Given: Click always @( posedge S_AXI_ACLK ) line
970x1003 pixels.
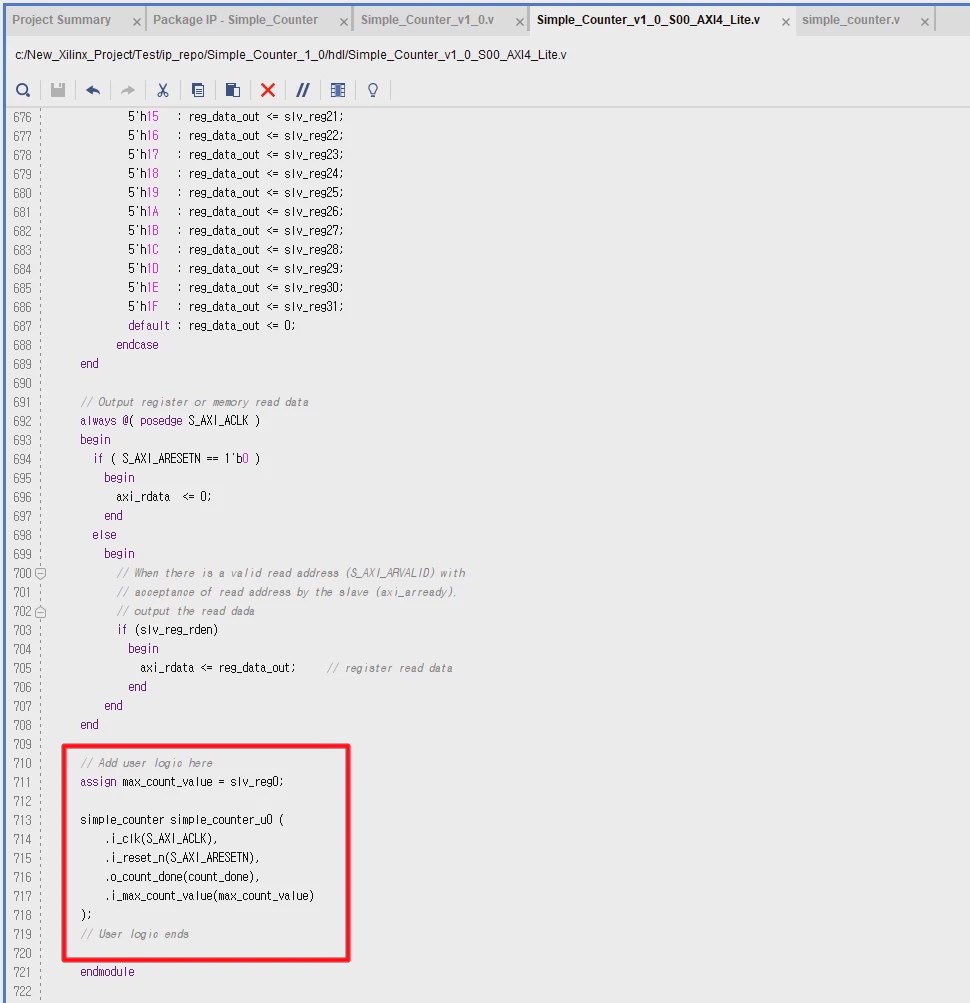Looking at the screenshot, I should pos(170,420).
